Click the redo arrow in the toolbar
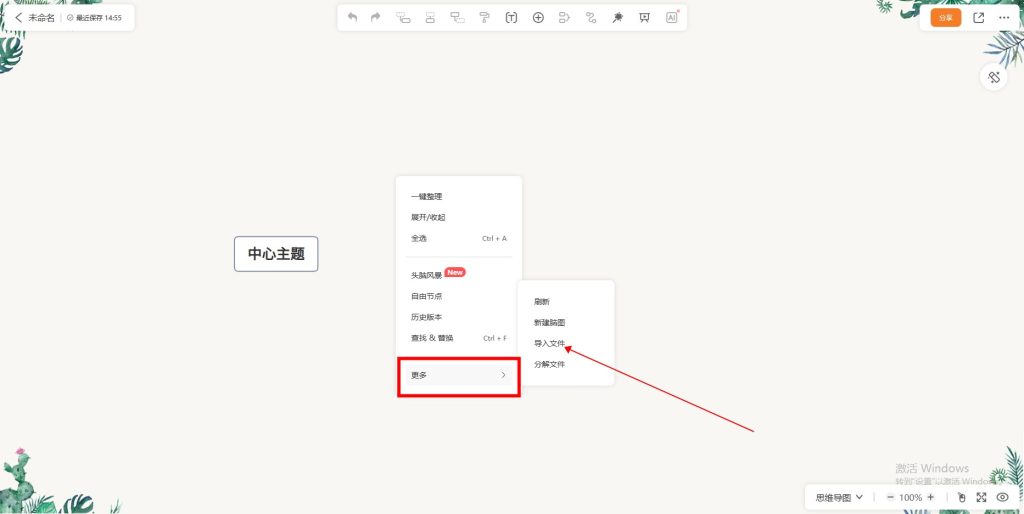Image resolution: width=1024 pixels, height=514 pixels. tap(376, 18)
